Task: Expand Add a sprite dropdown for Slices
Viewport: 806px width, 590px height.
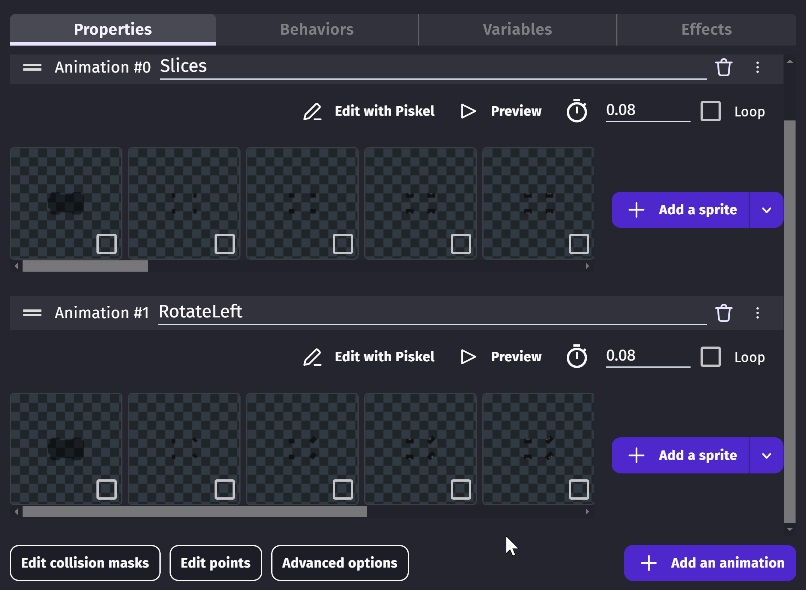Action: tap(766, 210)
